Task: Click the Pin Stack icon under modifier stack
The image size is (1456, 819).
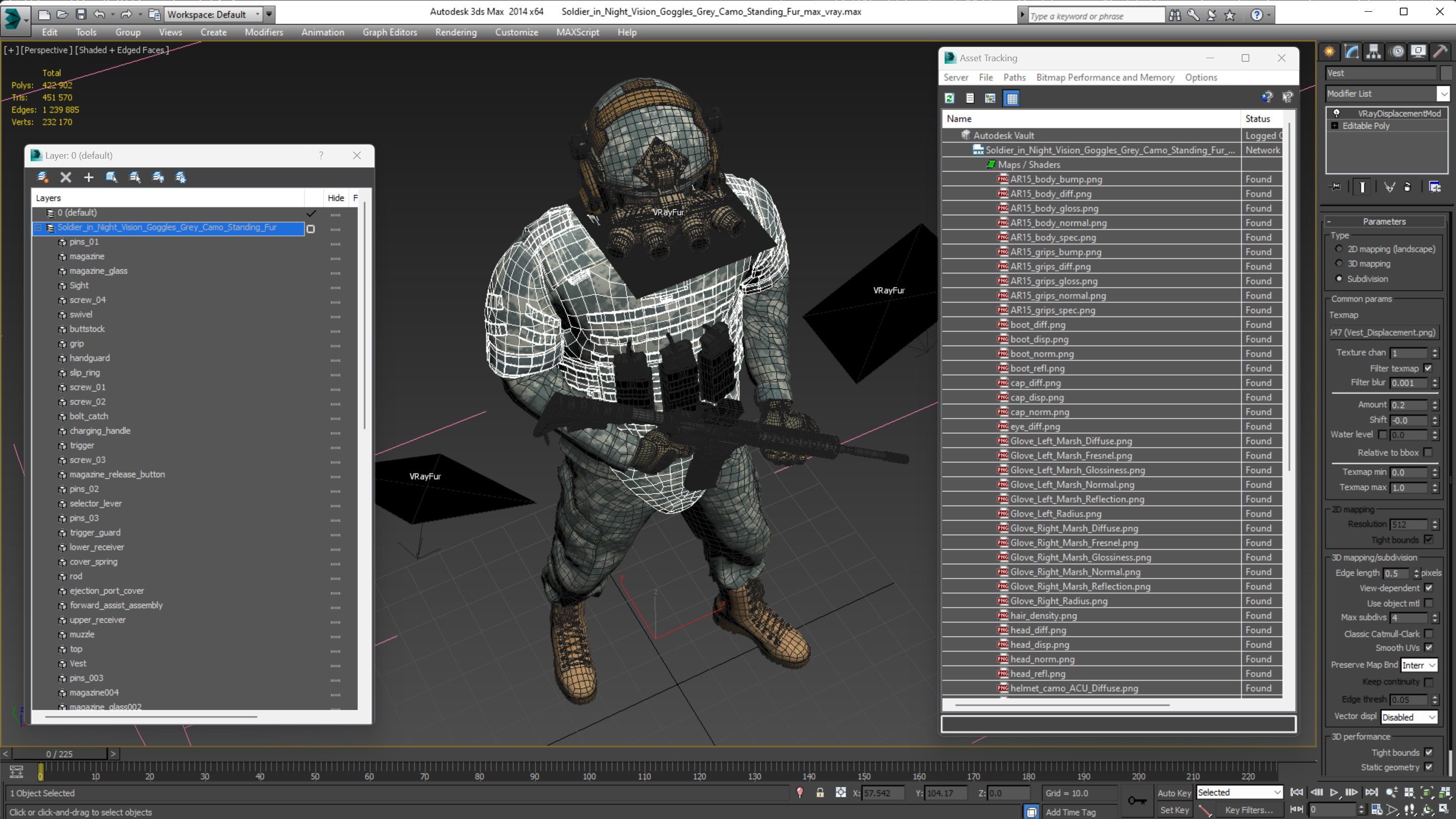Action: (x=1335, y=187)
